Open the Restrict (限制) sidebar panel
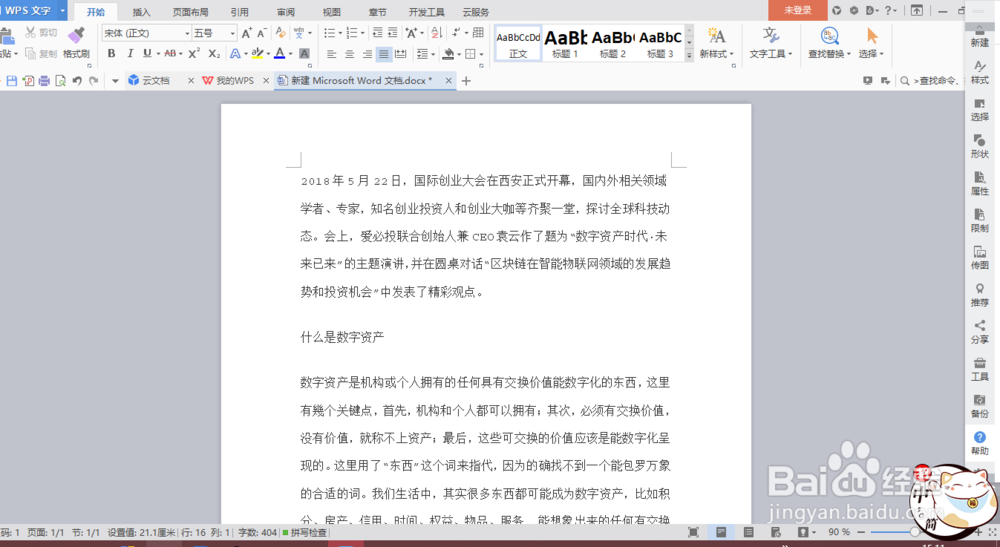 point(980,220)
